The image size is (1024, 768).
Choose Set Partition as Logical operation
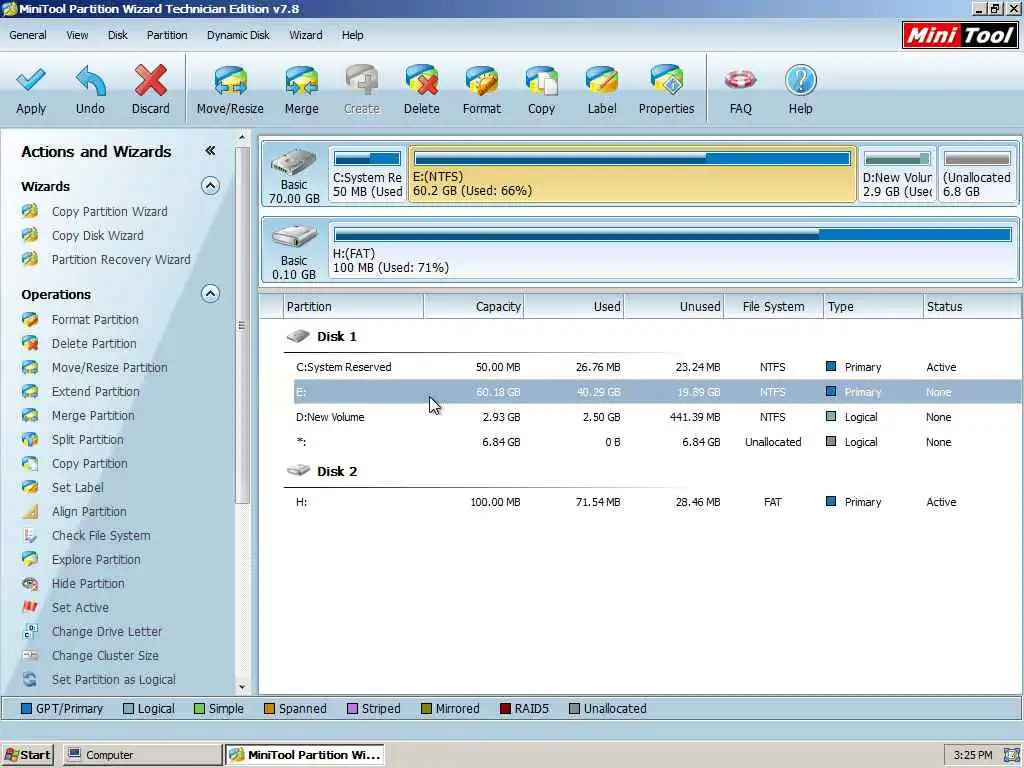[114, 680]
